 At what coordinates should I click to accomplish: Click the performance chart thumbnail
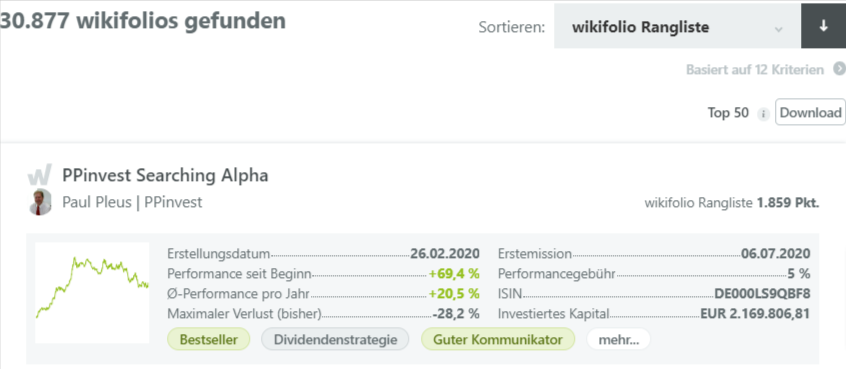92,292
